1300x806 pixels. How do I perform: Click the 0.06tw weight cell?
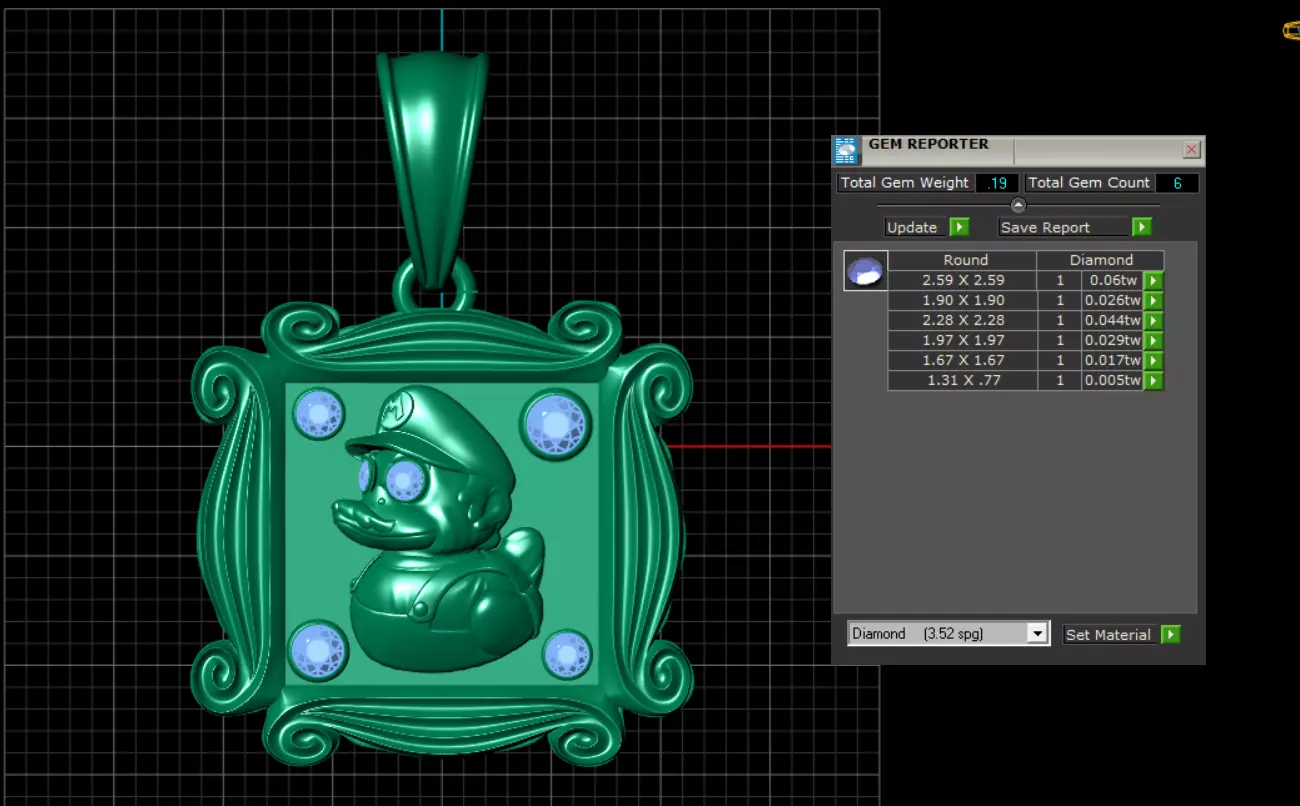pos(1113,280)
